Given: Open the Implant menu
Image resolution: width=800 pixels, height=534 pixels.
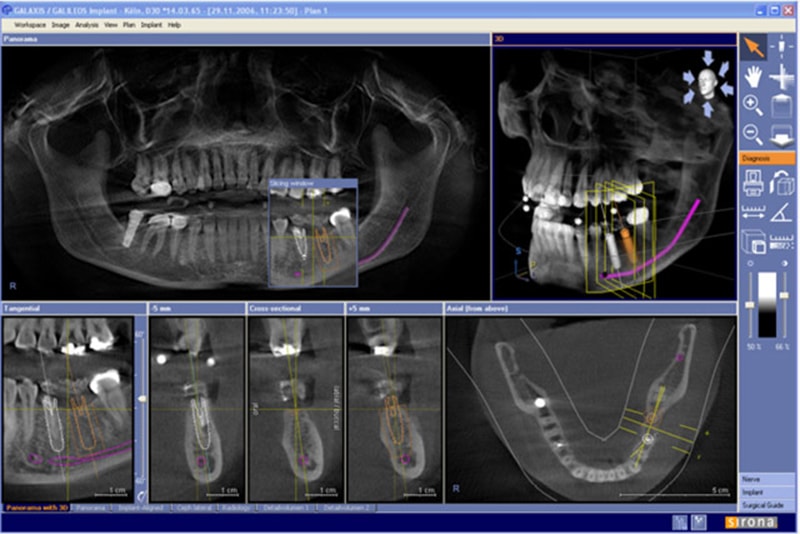Looking at the screenshot, I should [x=152, y=23].
